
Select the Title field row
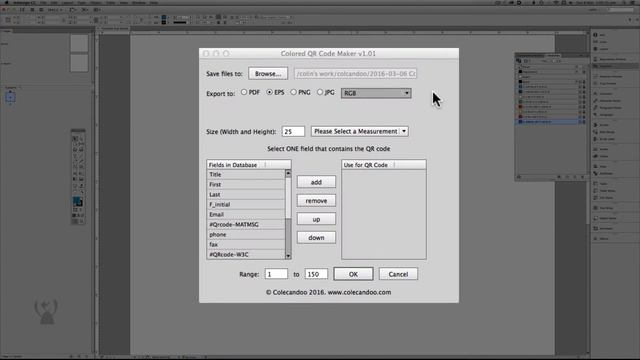(x=246, y=174)
